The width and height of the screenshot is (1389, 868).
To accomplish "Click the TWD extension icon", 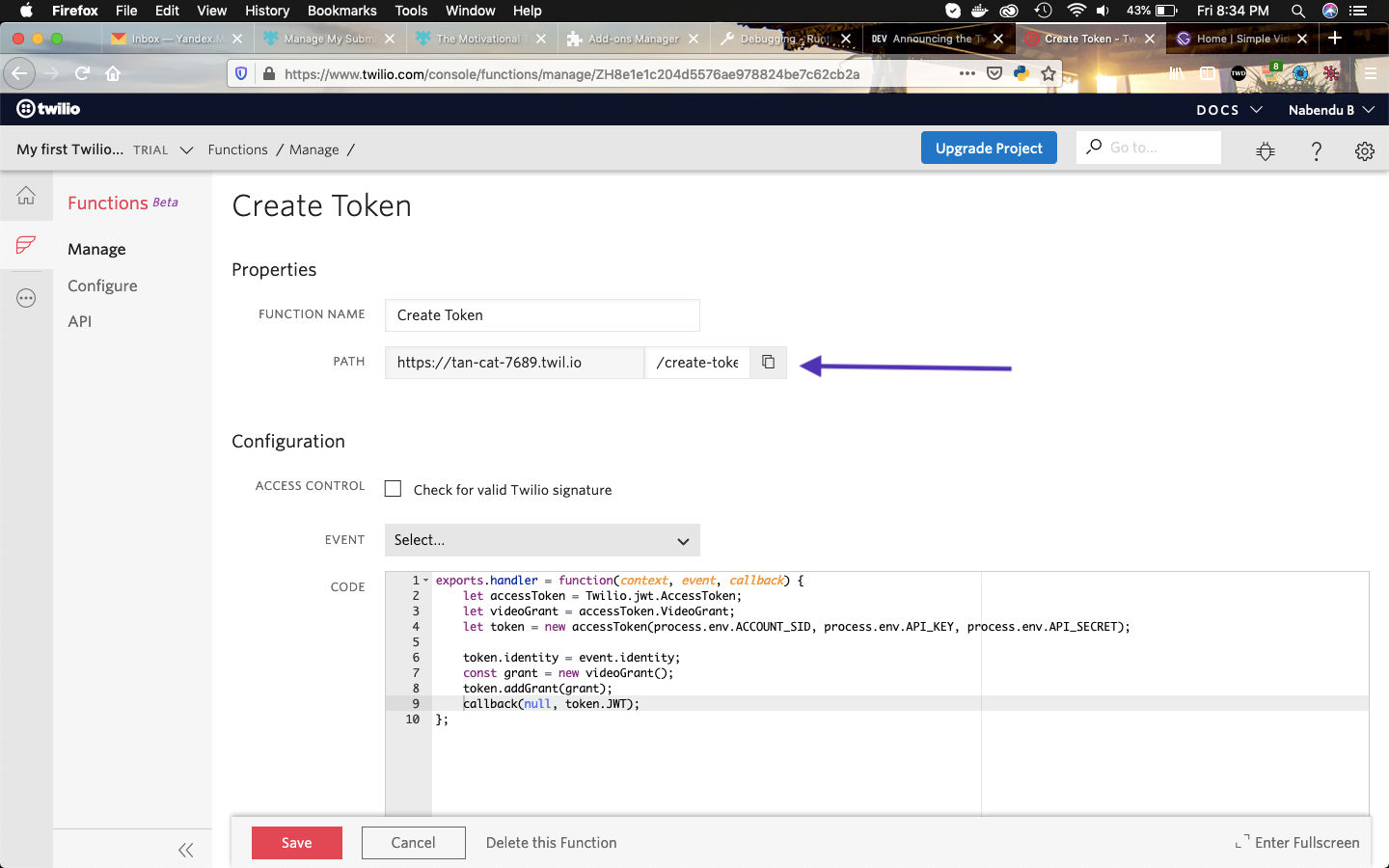I will (1239, 73).
